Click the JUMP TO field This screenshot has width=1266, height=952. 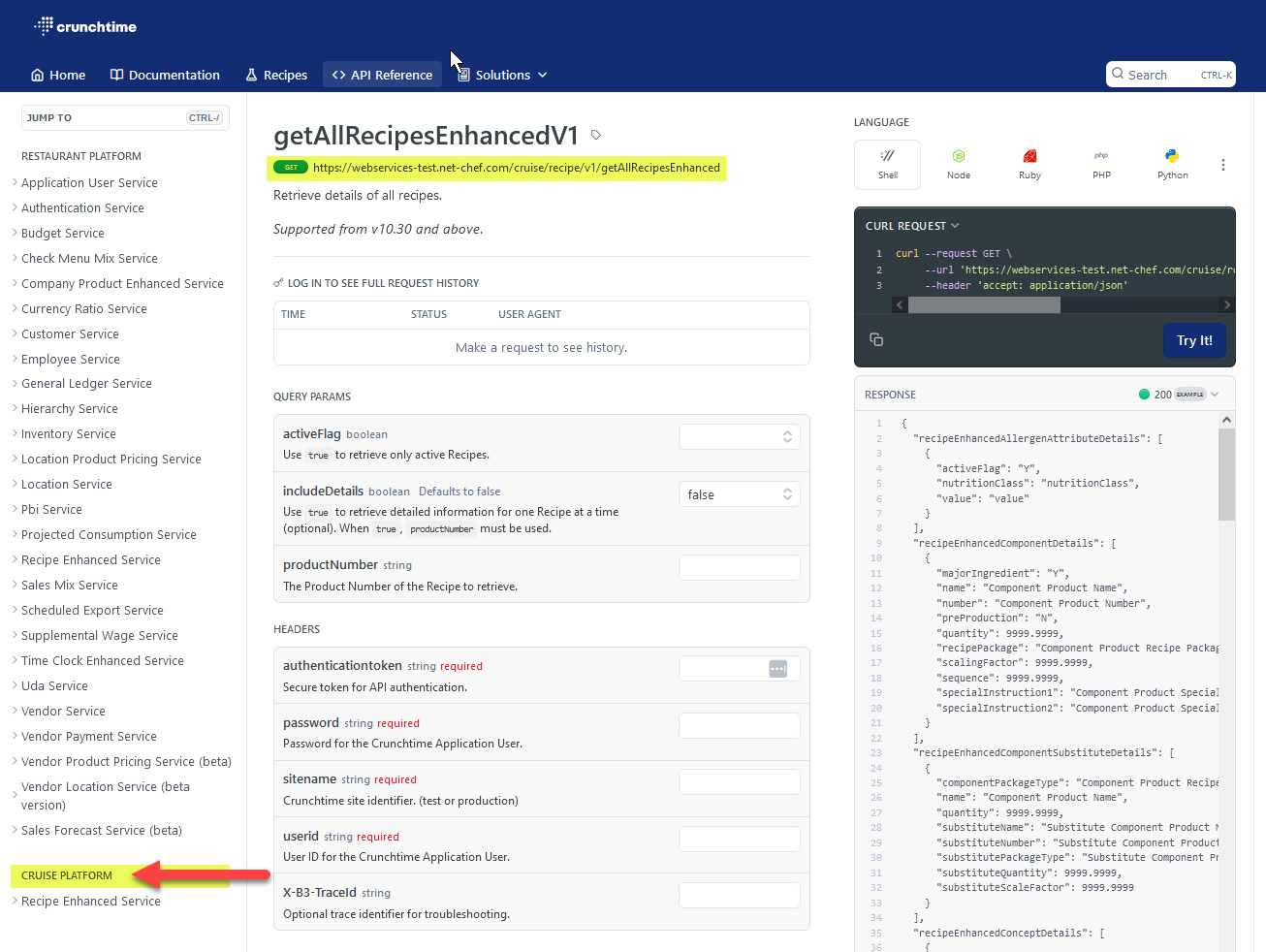(x=125, y=117)
